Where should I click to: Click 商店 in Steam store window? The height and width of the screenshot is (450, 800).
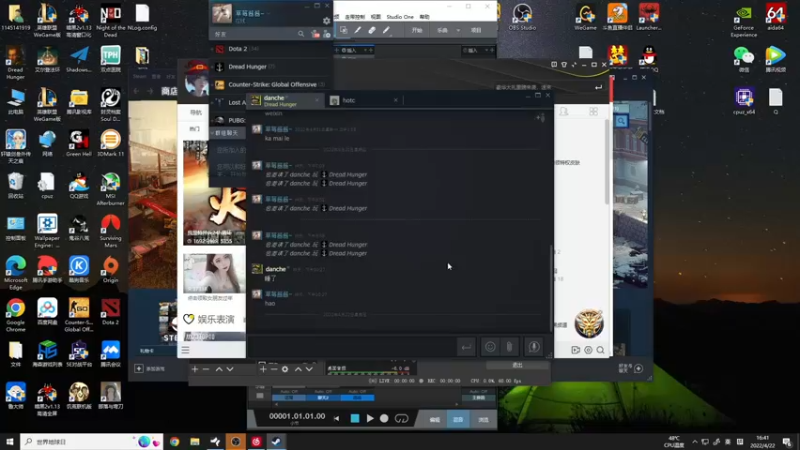pos(169,91)
